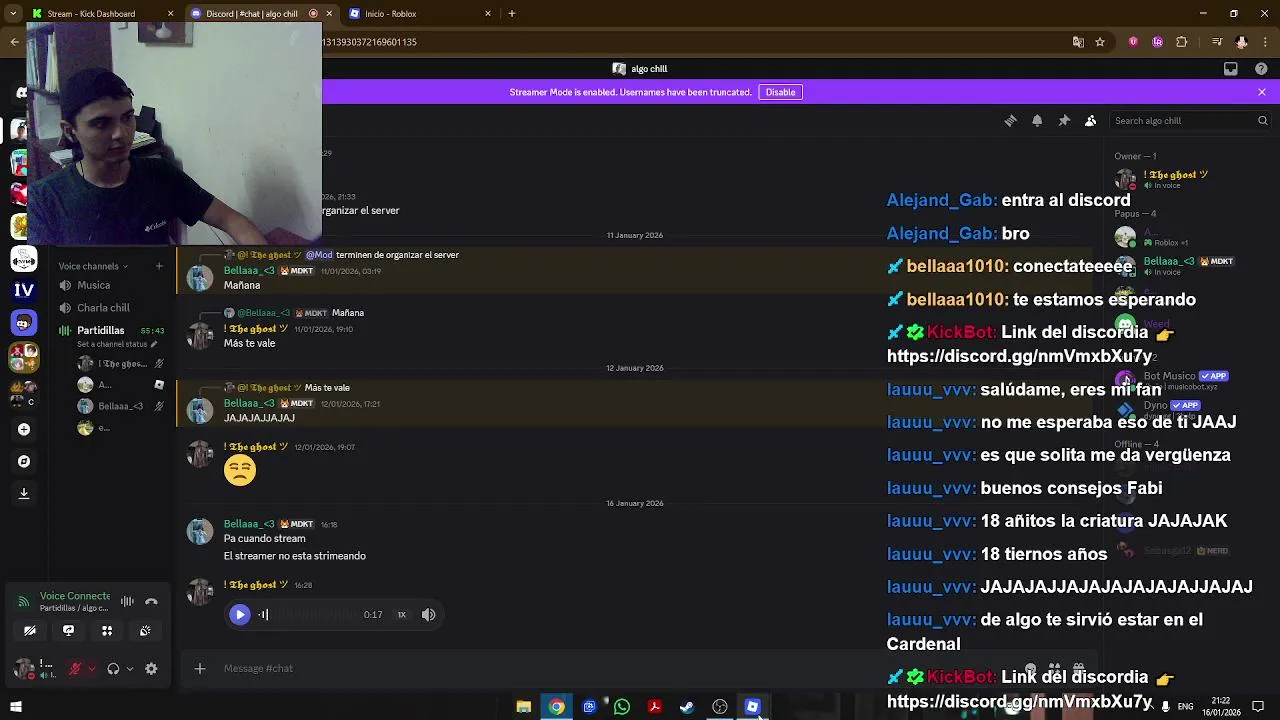The image size is (1280, 720).
Task: Open Chrome profile avatar
Action: [x=1241, y=42]
